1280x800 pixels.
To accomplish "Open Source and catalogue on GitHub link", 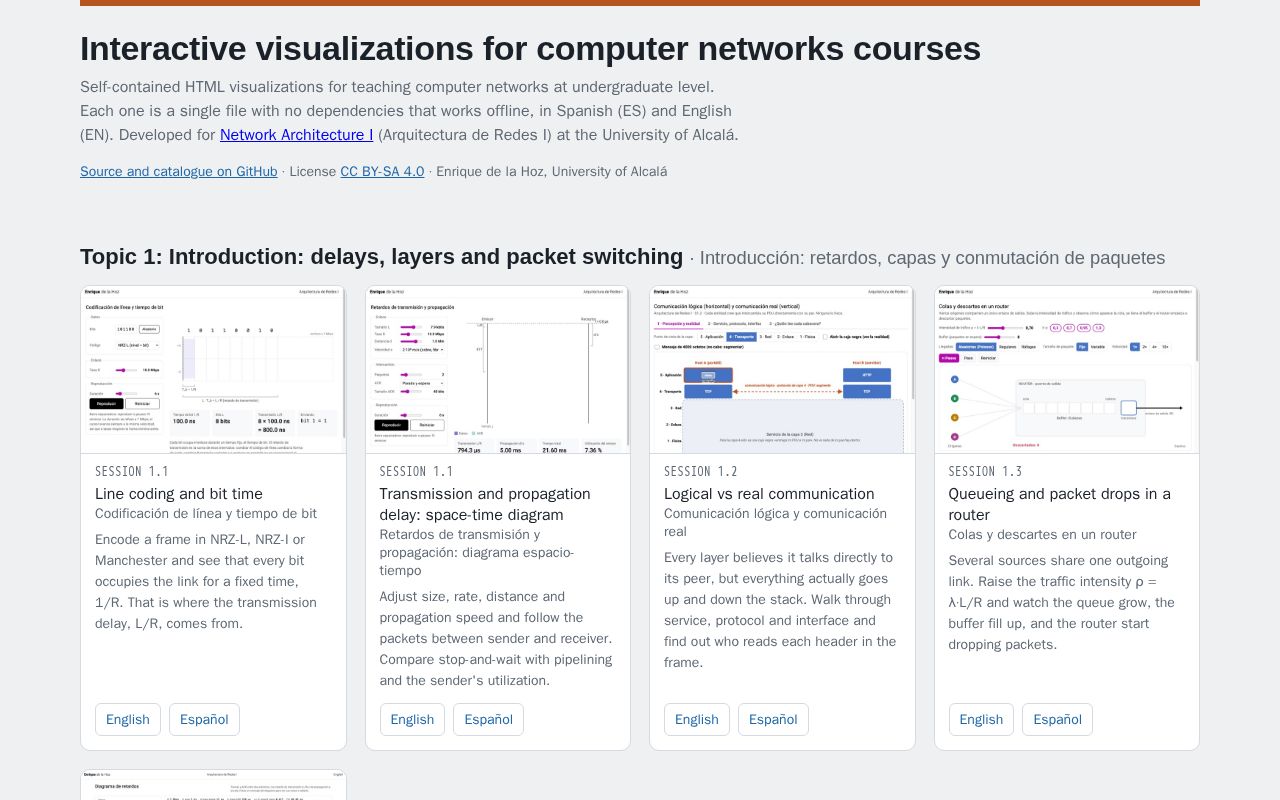I will click(179, 171).
